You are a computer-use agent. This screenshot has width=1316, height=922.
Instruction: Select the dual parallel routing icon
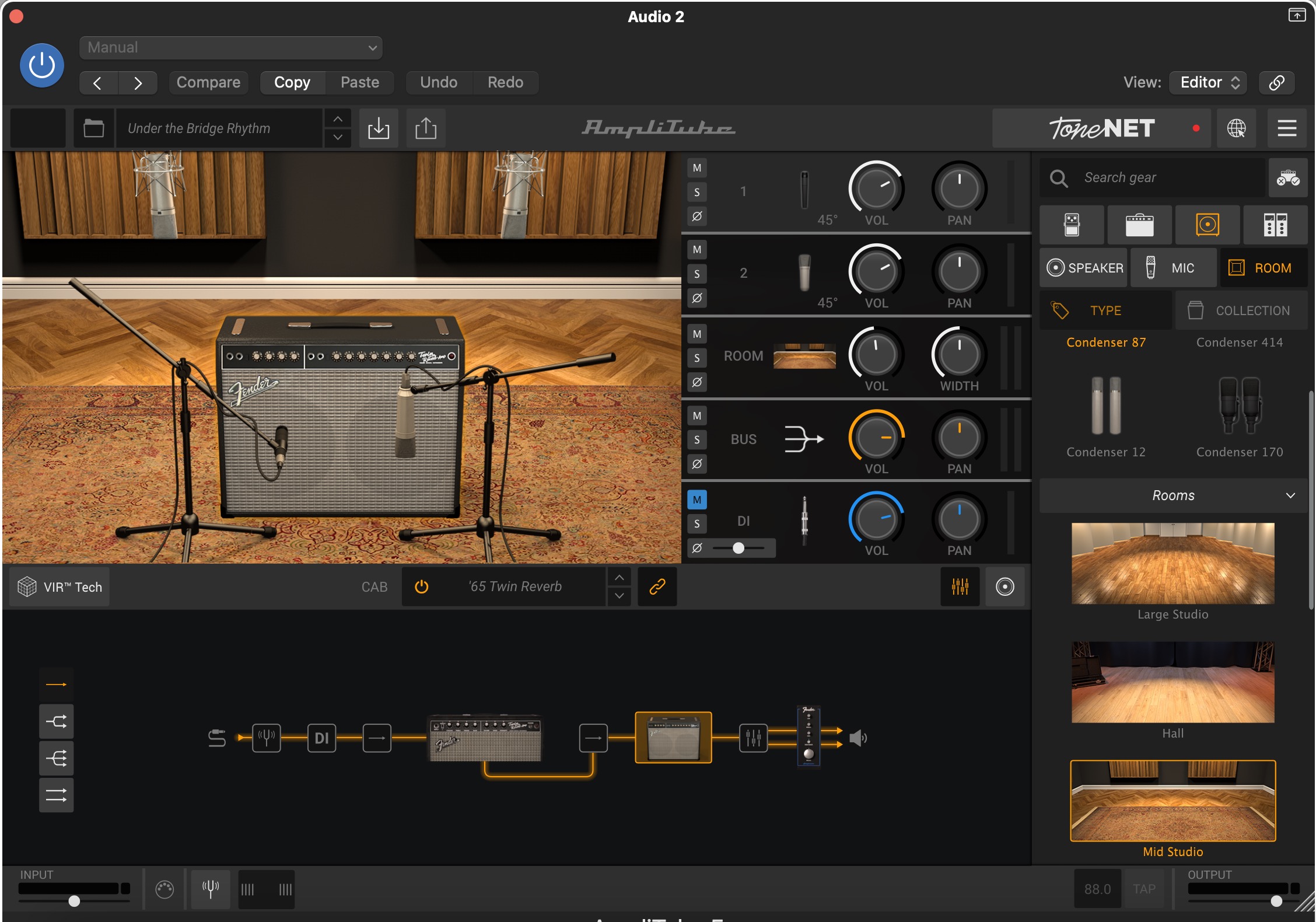click(x=56, y=795)
